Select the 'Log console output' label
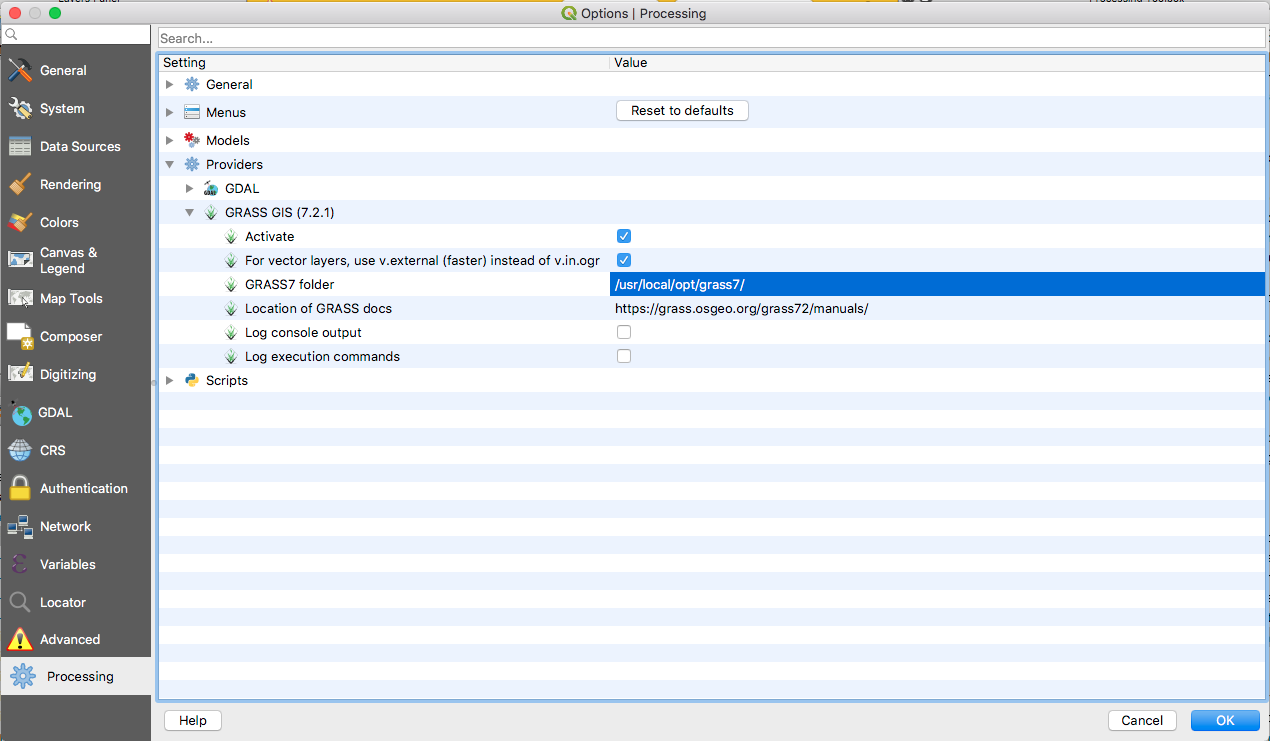The width and height of the screenshot is (1270, 741). pyautogui.click(x=303, y=333)
